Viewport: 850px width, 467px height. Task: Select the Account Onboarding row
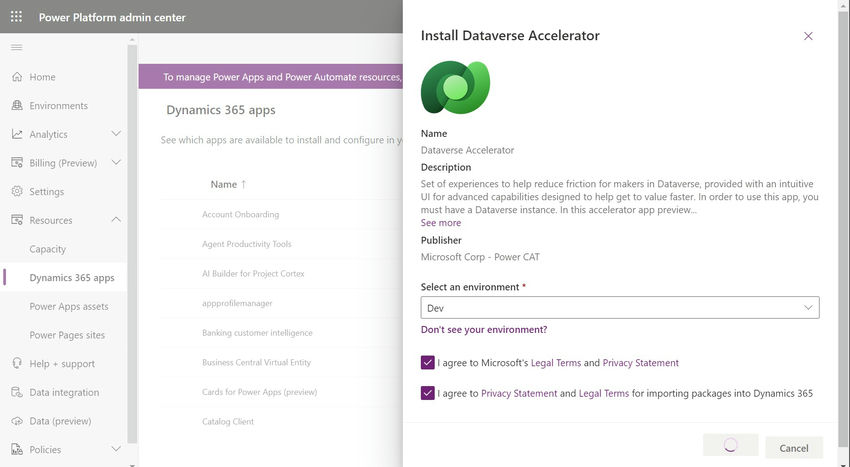point(282,214)
